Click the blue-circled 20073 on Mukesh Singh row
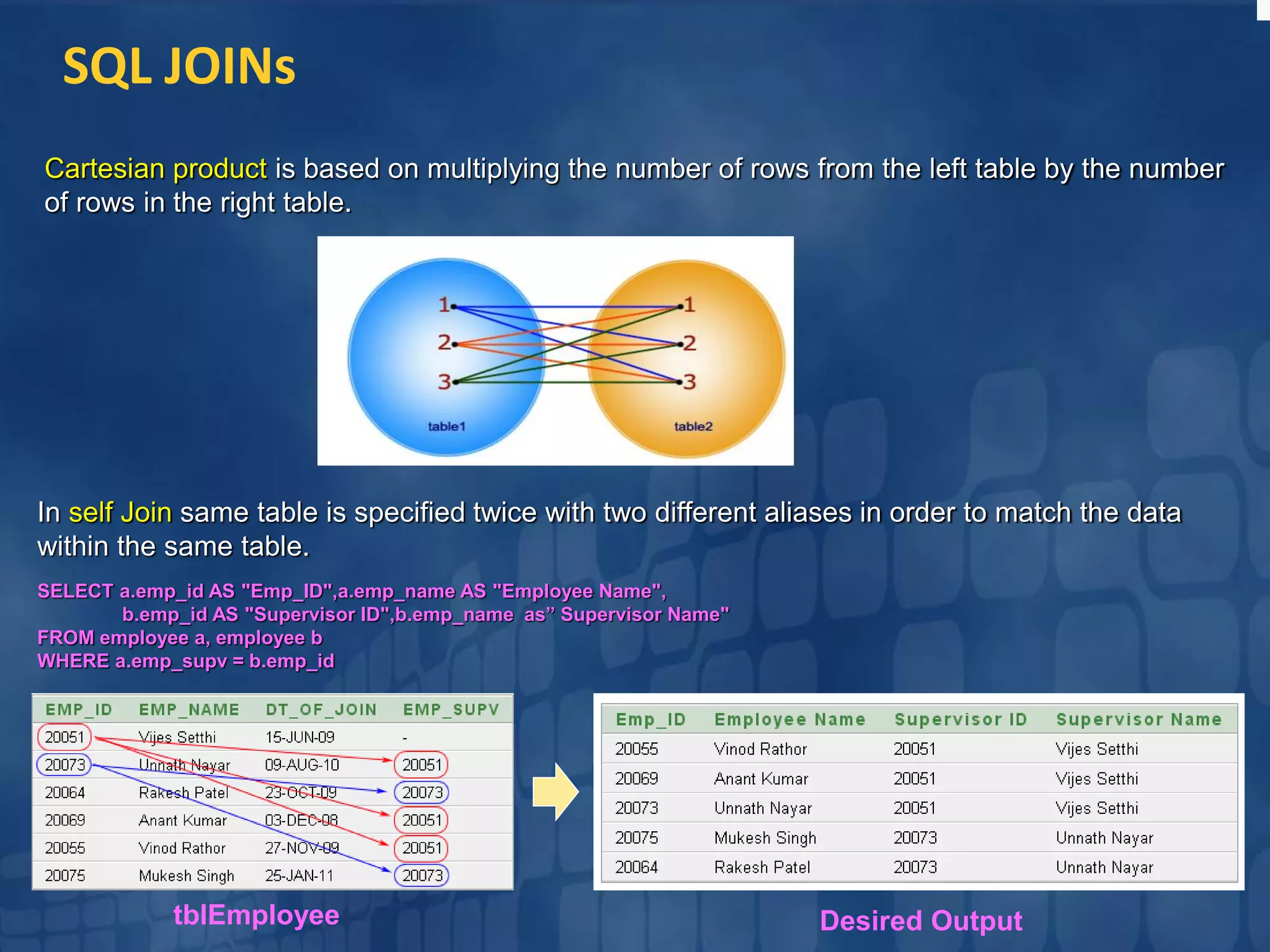The image size is (1270, 952). [422, 875]
